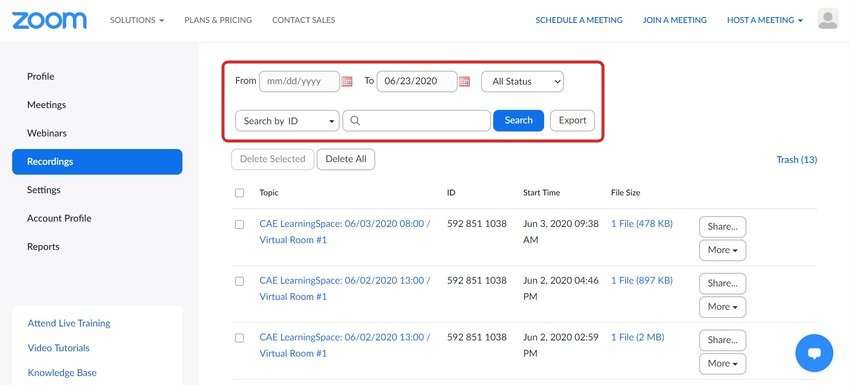The height and width of the screenshot is (385, 850).
Task: Open the Search by ID dropdown
Action: click(x=287, y=121)
